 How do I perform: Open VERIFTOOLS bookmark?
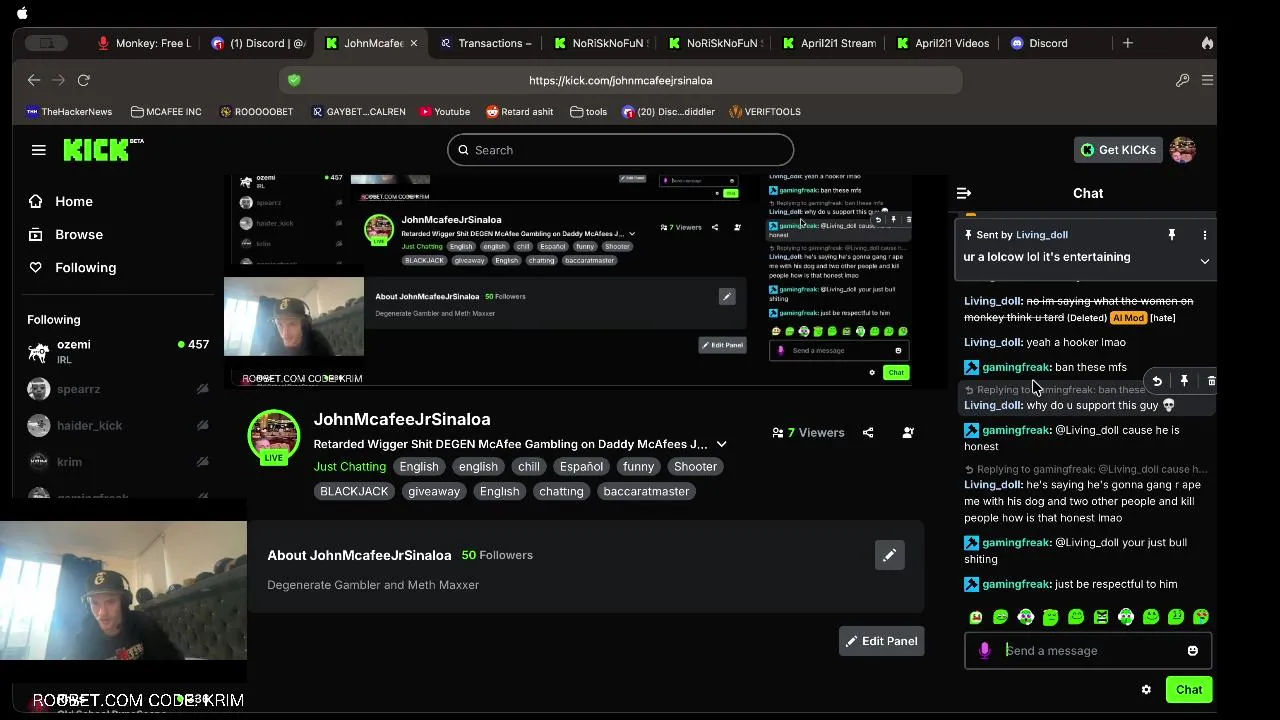point(765,112)
